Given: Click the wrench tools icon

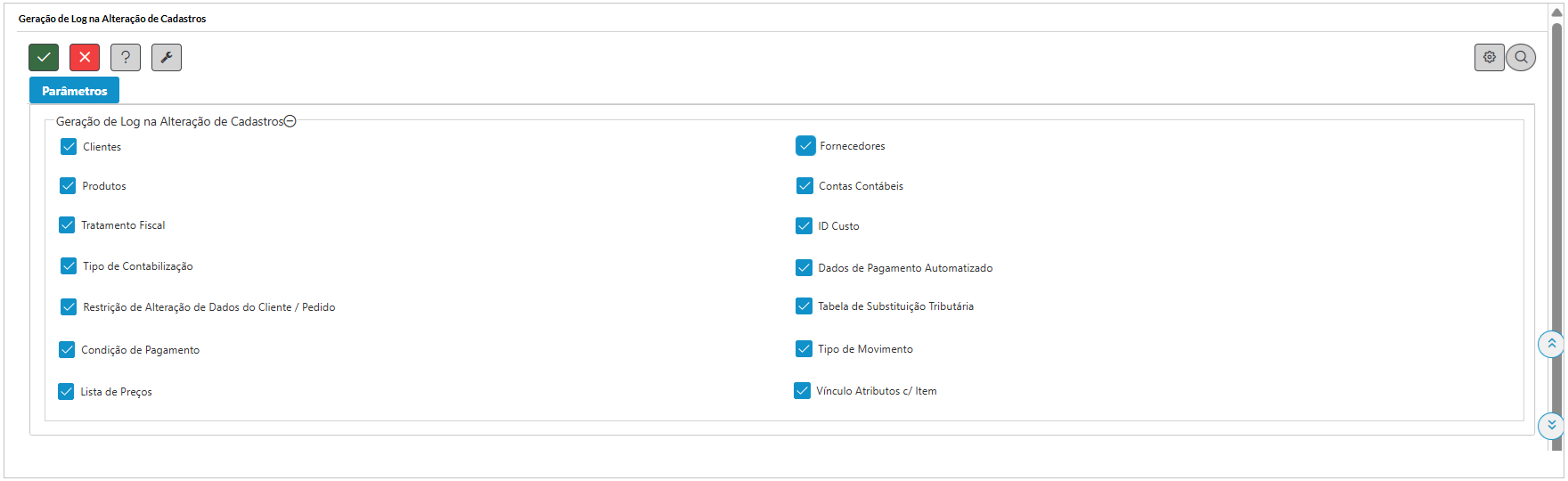Looking at the screenshot, I should tap(167, 57).
